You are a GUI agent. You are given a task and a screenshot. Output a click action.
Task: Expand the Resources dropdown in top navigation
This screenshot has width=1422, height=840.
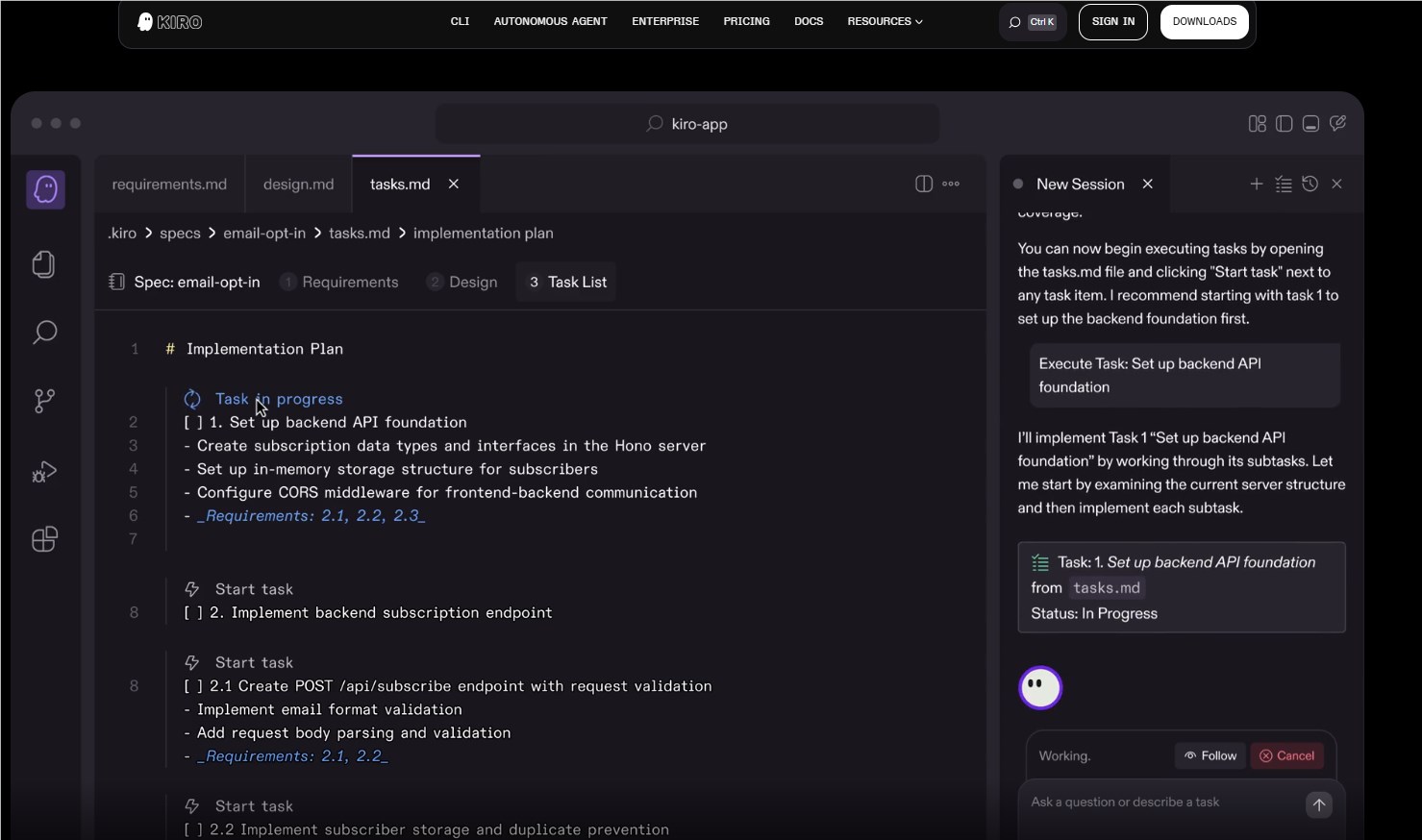coord(885,21)
